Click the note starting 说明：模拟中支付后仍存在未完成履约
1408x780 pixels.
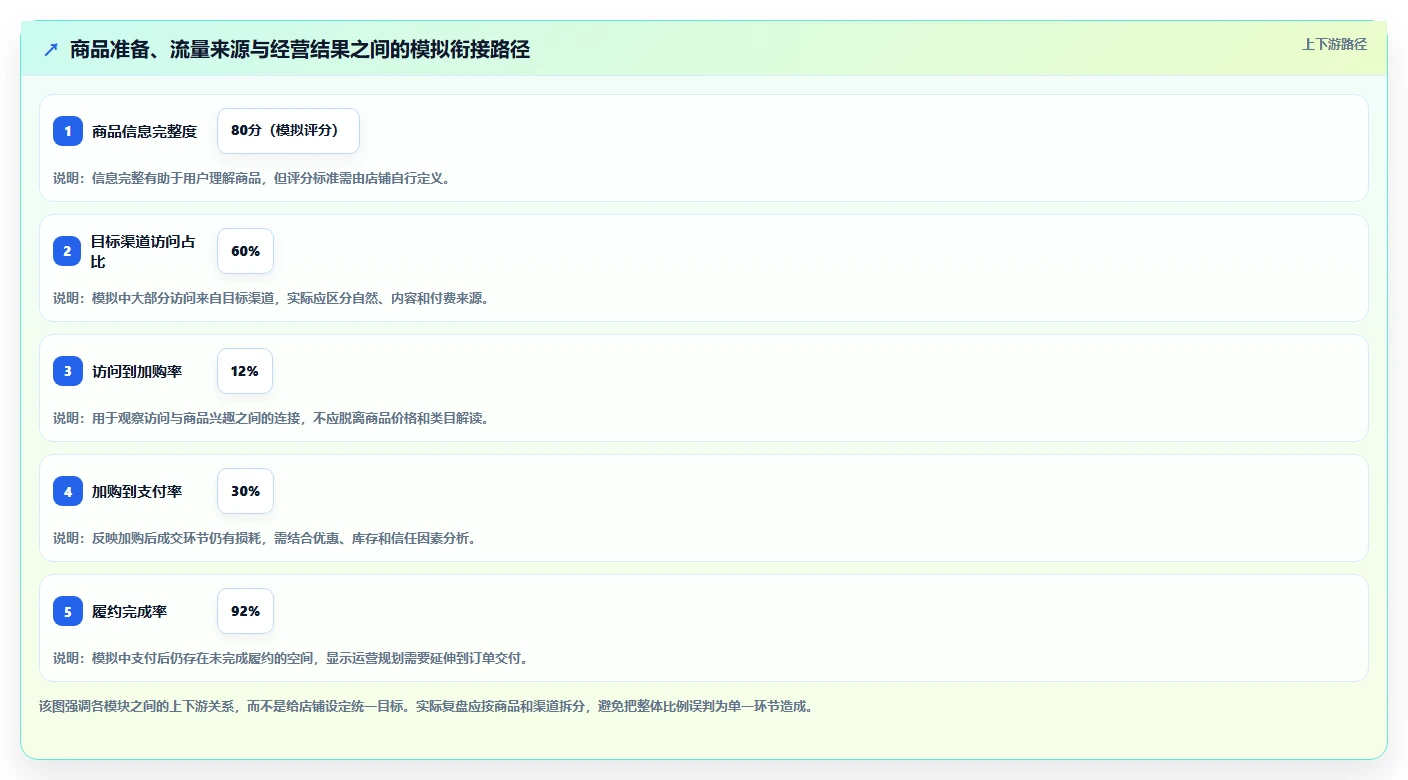pyautogui.click(x=291, y=658)
